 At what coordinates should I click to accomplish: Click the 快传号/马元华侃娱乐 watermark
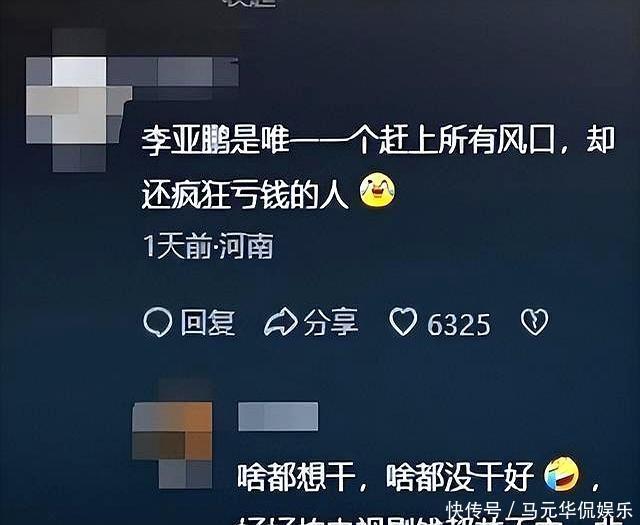pos(540,510)
